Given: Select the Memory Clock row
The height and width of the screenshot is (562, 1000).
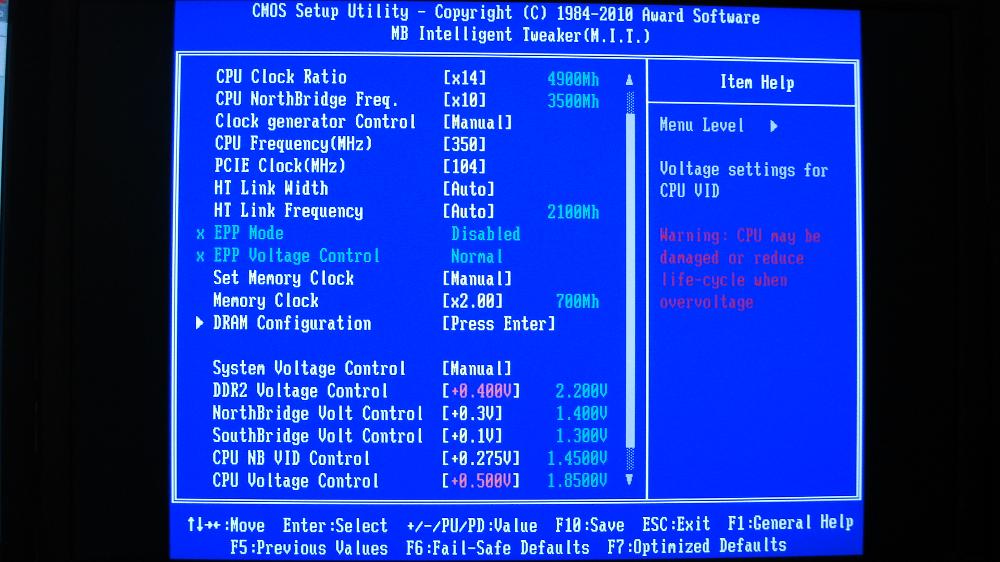Looking at the screenshot, I should [x=266, y=301].
